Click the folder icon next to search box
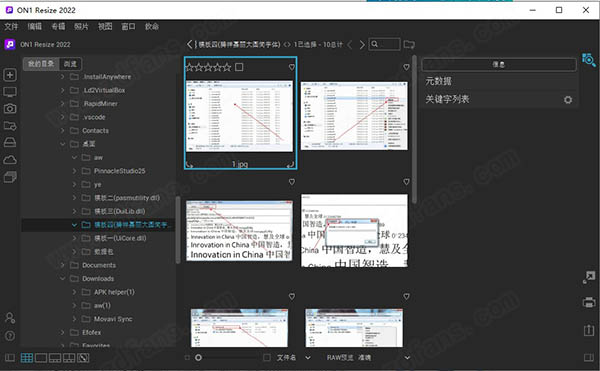The height and width of the screenshot is (371, 600). pos(409,44)
